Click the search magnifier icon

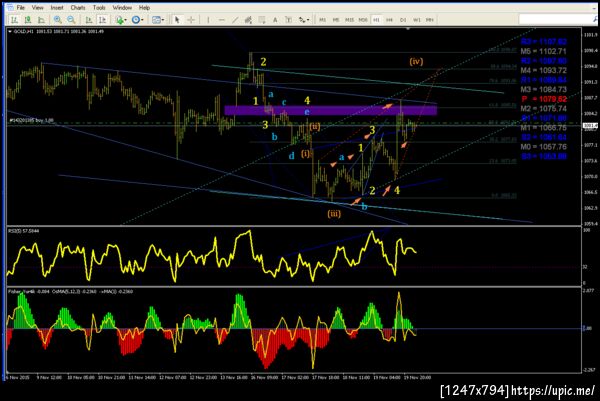pos(594,19)
